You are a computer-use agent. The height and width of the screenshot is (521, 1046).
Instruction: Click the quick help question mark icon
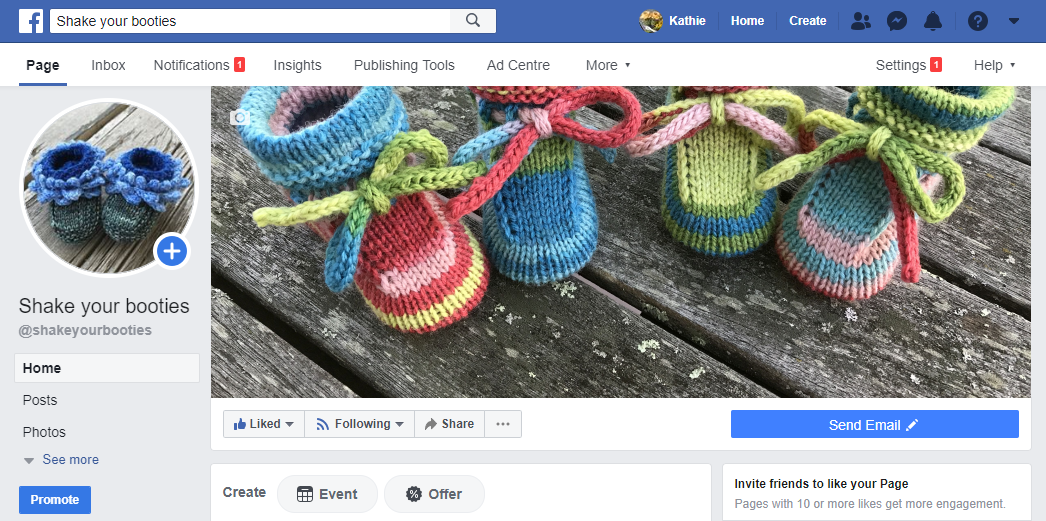[x=978, y=21]
